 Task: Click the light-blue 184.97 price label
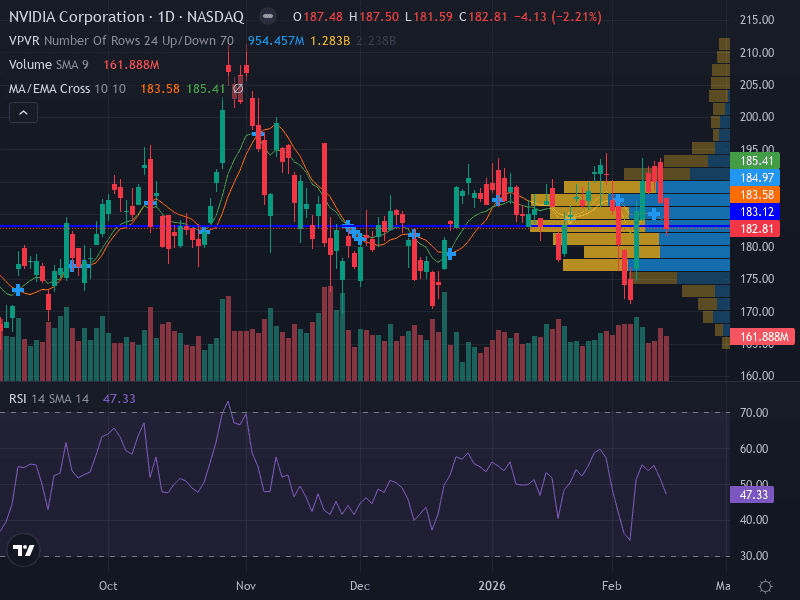[755, 178]
